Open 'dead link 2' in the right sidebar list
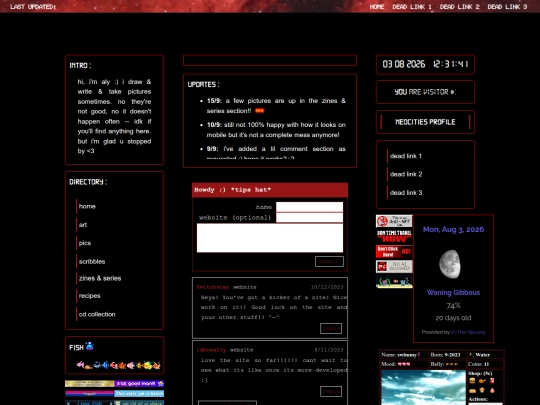 [x=406, y=174]
